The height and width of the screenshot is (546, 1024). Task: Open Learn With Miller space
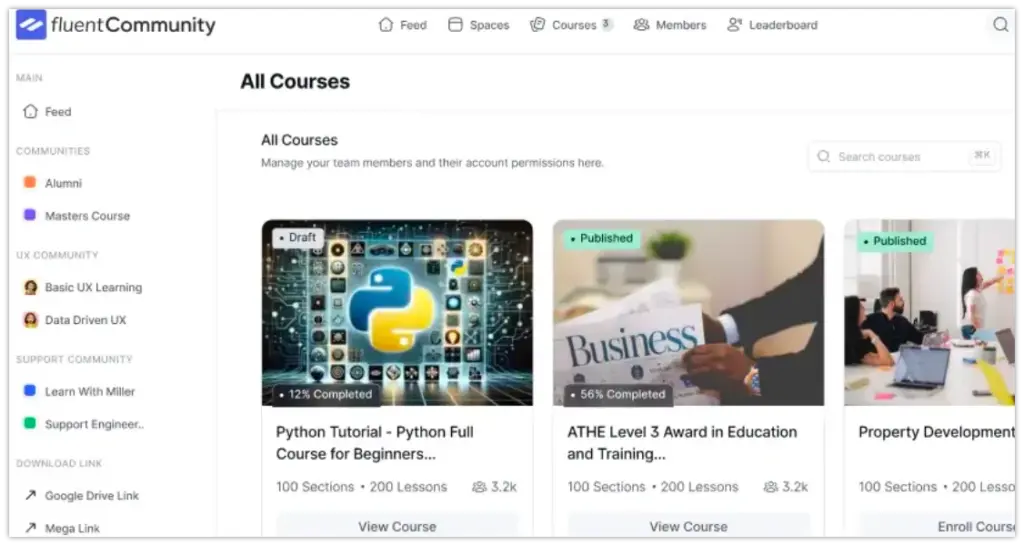tap(80, 391)
